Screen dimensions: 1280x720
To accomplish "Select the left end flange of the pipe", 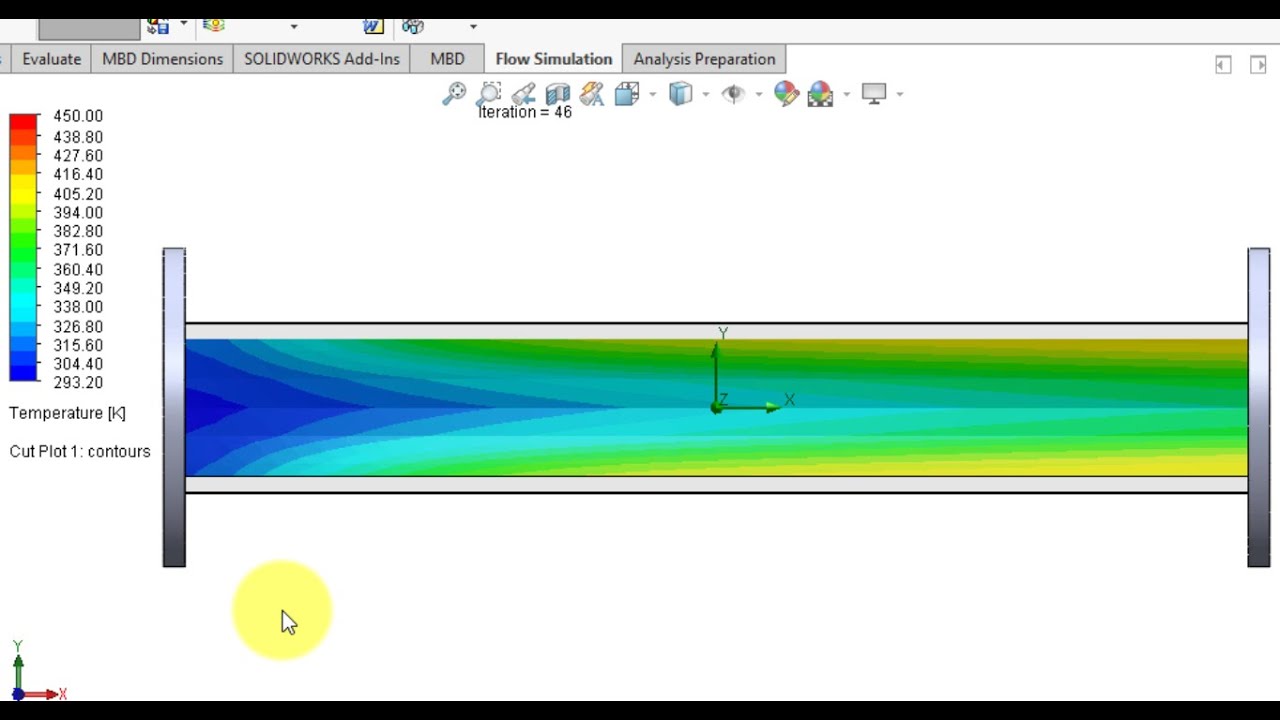I will pyautogui.click(x=174, y=407).
